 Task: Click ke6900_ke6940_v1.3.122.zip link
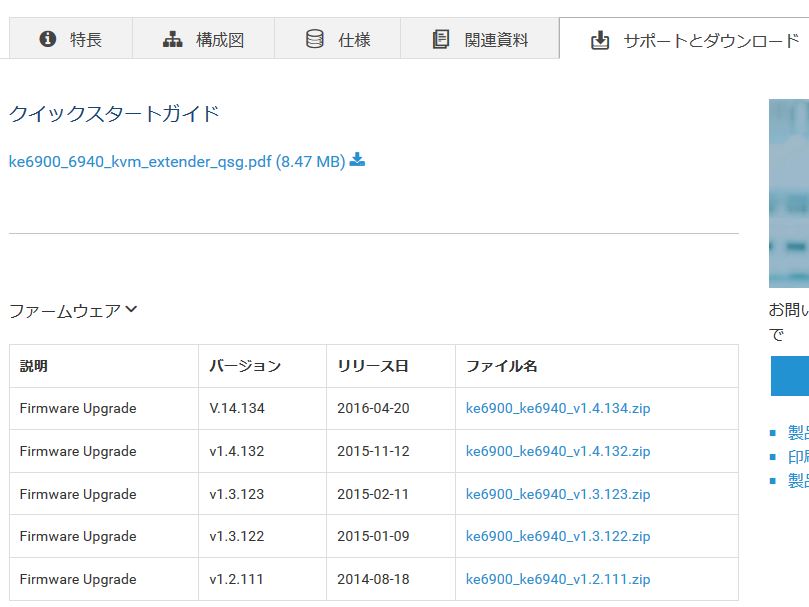click(x=558, y=536)
